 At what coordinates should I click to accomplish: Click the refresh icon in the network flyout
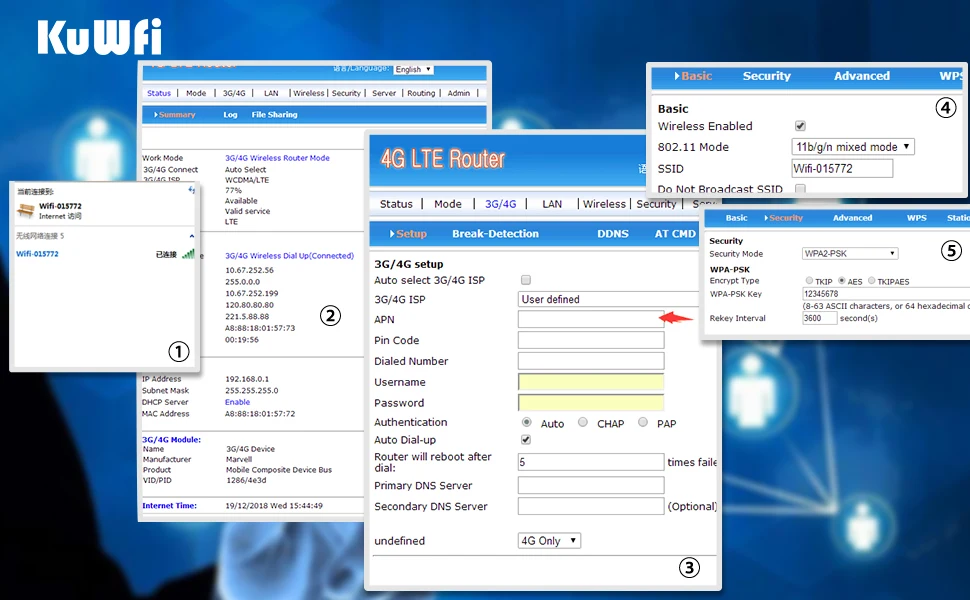(191, 189)
